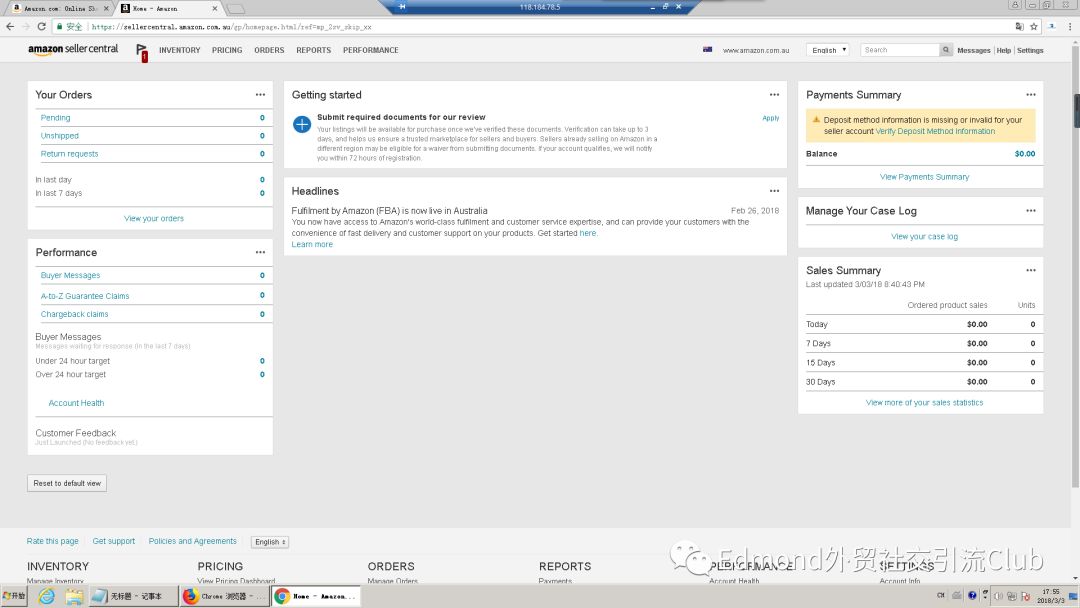Click View more of your sales statistics
The height and width of the screenshot is (608, 1080).
pyautogui.click(x=924, y=403)
